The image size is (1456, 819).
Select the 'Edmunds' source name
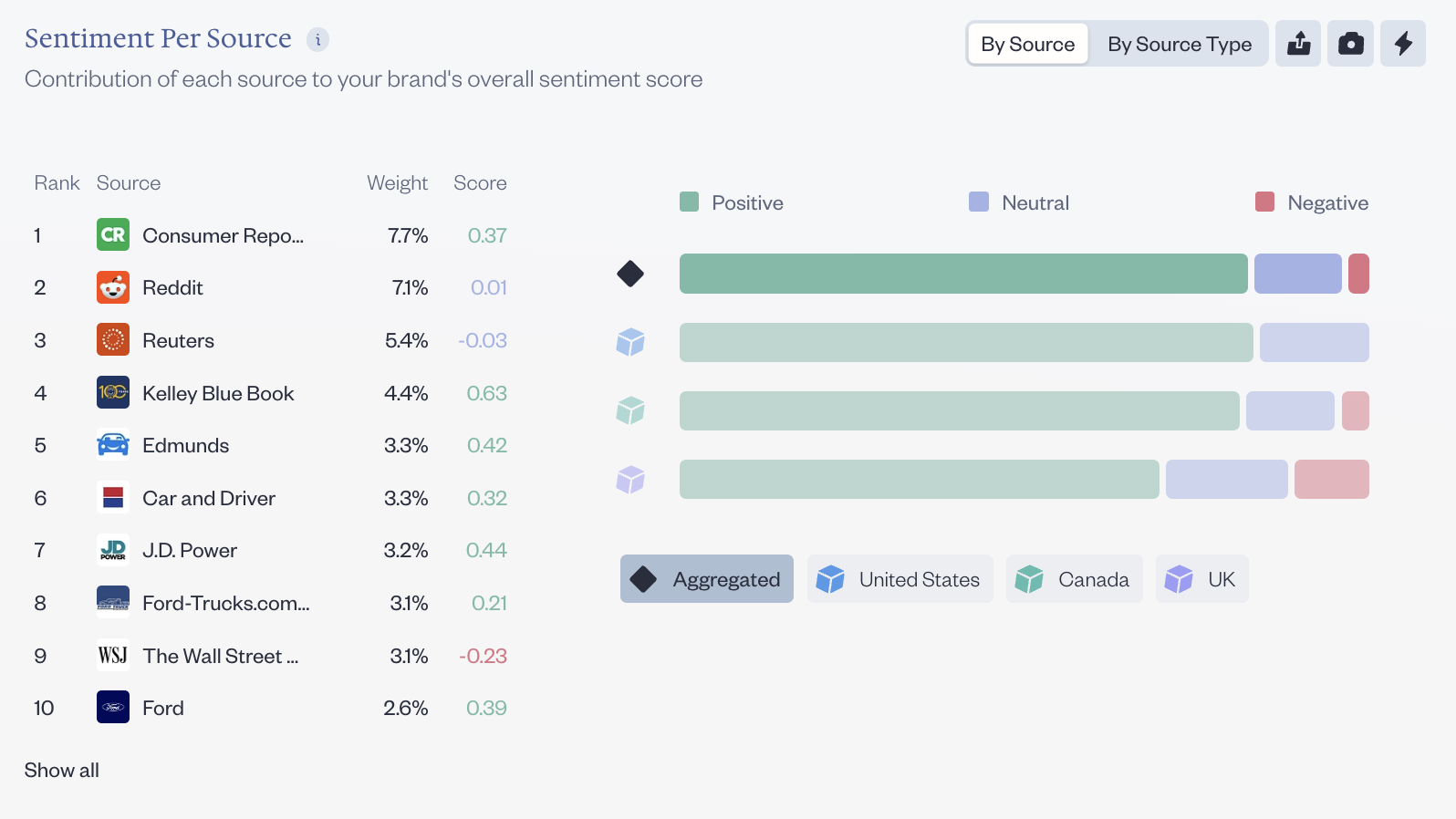pos(185,445)
